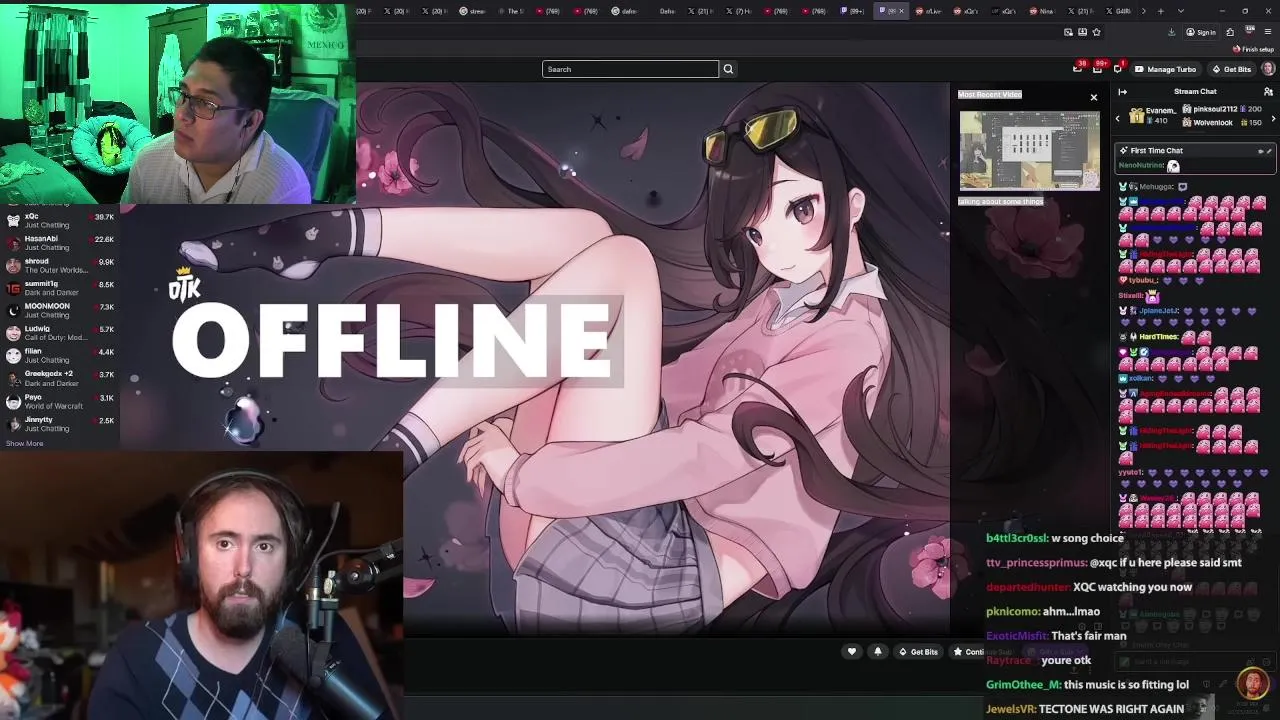1280x720 pixels.
Task: Close the active browser tab
Action: click(x=901, y=11)
